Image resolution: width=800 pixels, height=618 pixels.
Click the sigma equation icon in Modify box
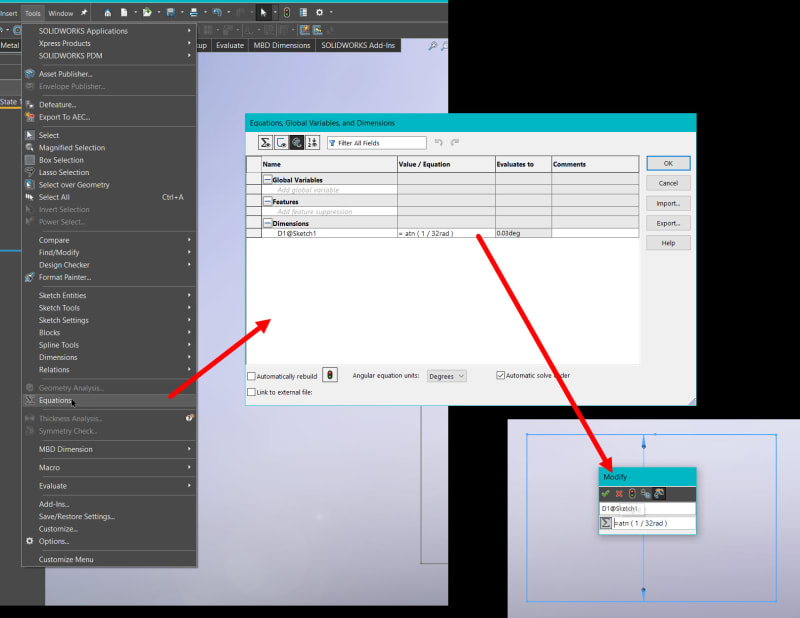pyautogui.click(x=606, y=523)
